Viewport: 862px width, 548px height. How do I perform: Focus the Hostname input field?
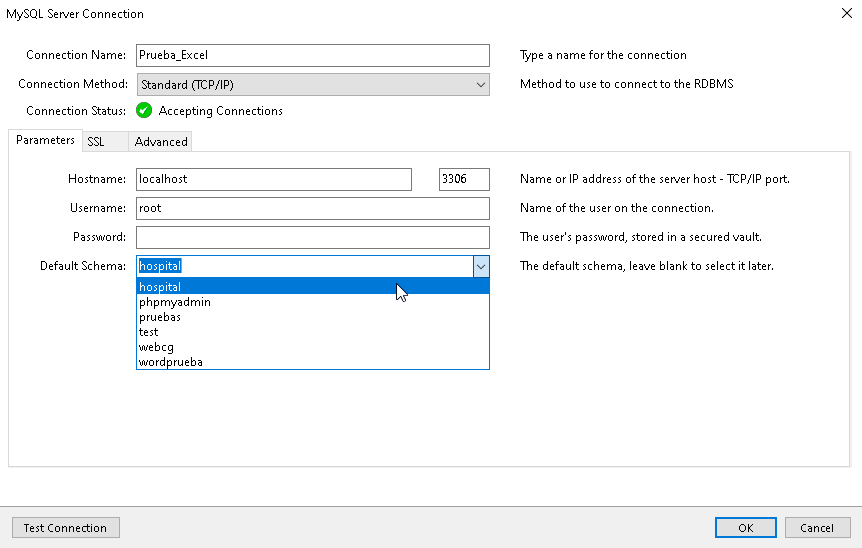click(274, 179)
